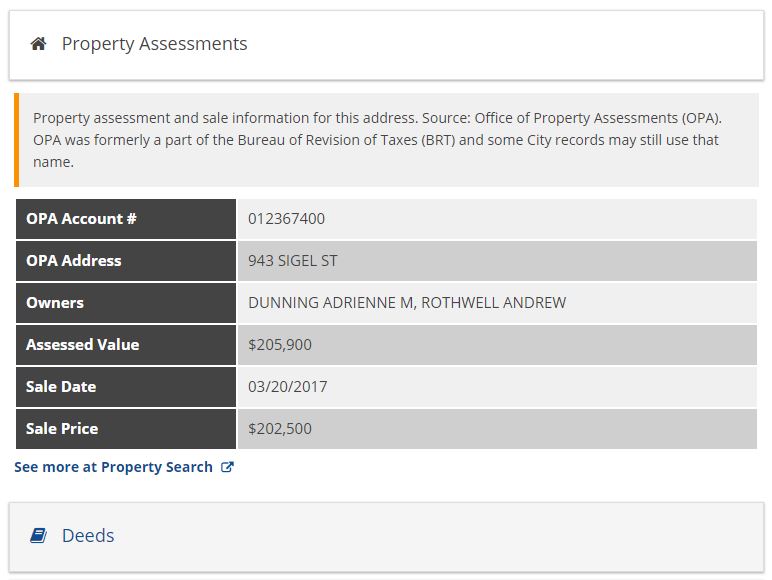Click the Sale Price row label
Viewport: 772px width, 580px height.
(126, 428)
